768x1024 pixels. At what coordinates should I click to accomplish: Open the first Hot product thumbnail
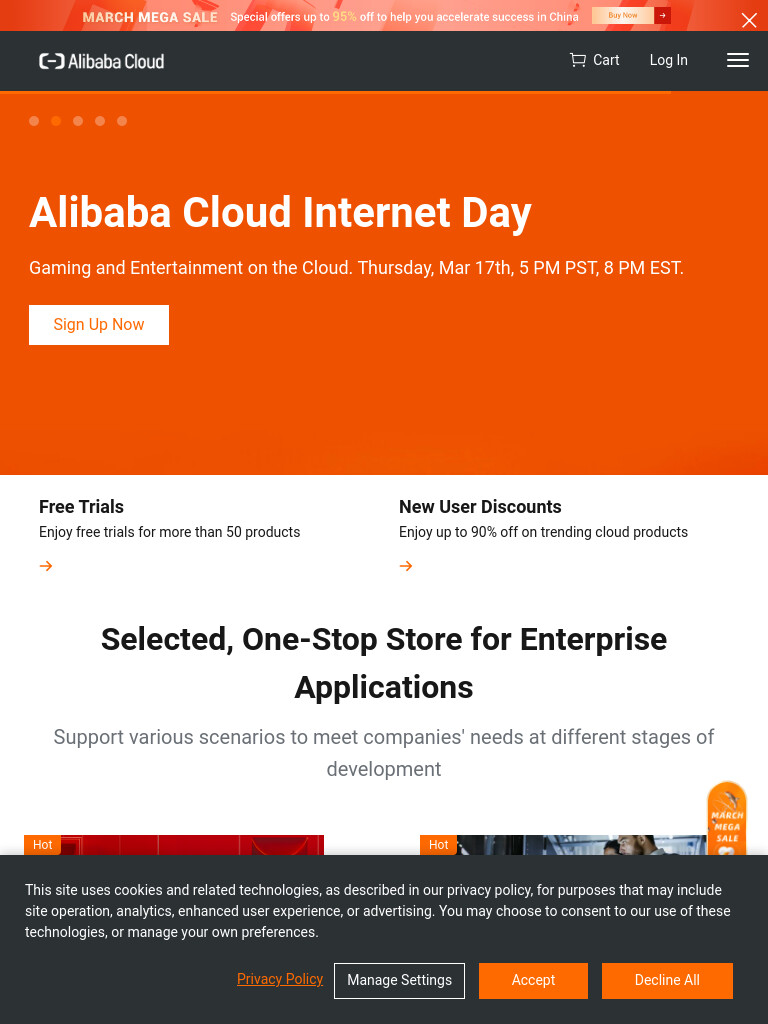pyautogui.click(x=174, y=845)
